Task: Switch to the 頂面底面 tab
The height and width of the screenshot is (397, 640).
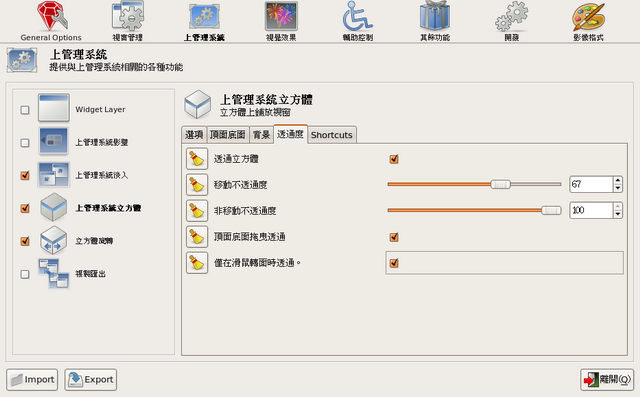Action: [x=227, y=135]
